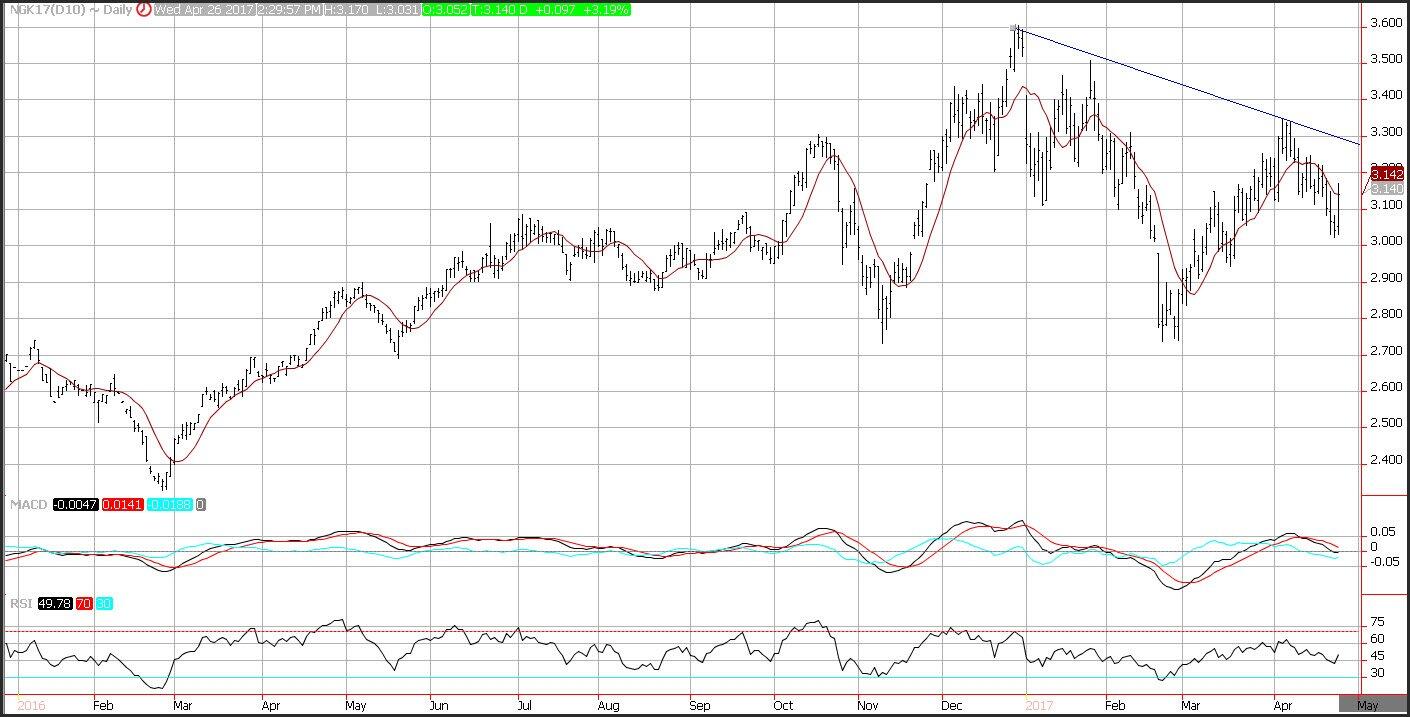Click the red MACD signal value 0.0141

122,505
